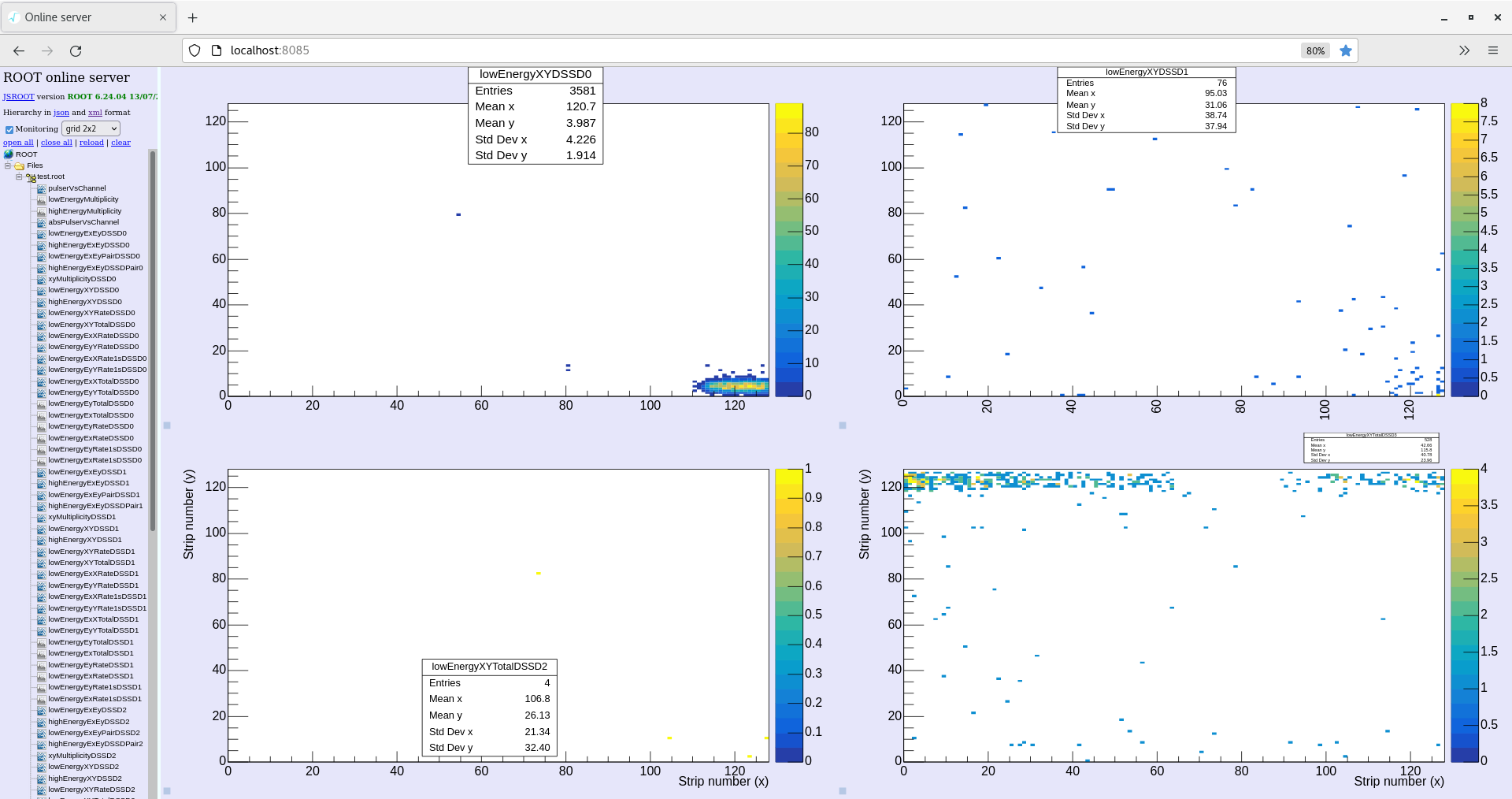Viewport: 1512px width, 799px height.
Task: Click the shield tracking protection icon
Action: [195, 50]
